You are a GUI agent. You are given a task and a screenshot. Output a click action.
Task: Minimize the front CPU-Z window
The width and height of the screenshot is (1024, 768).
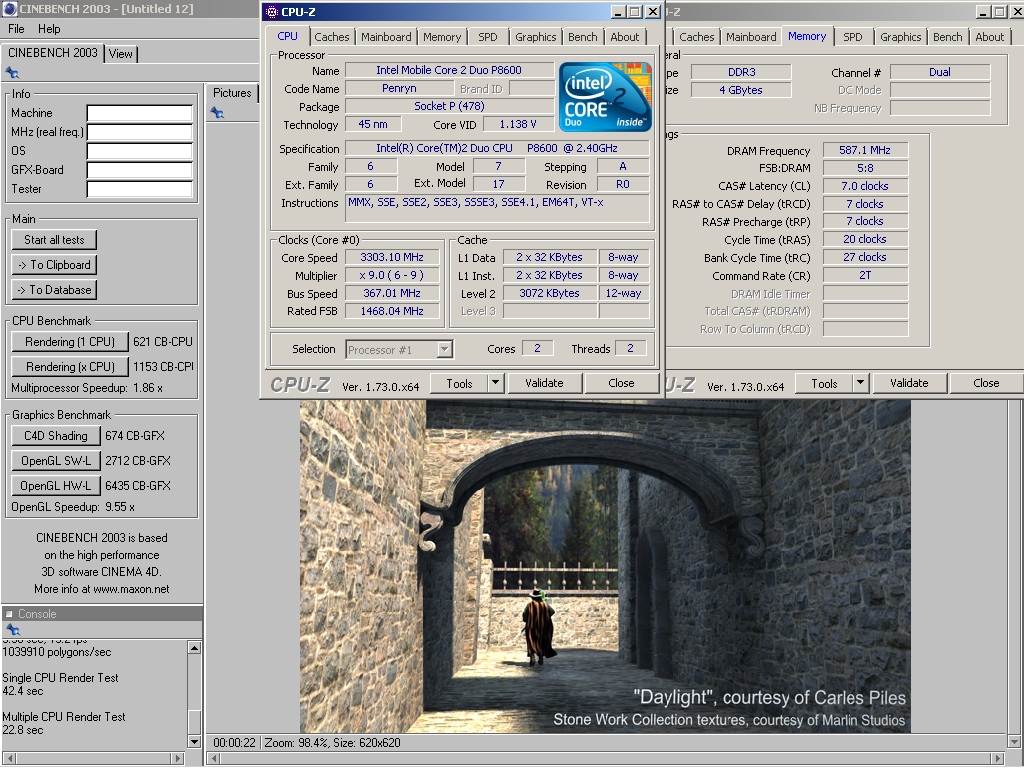click(618, 12)
